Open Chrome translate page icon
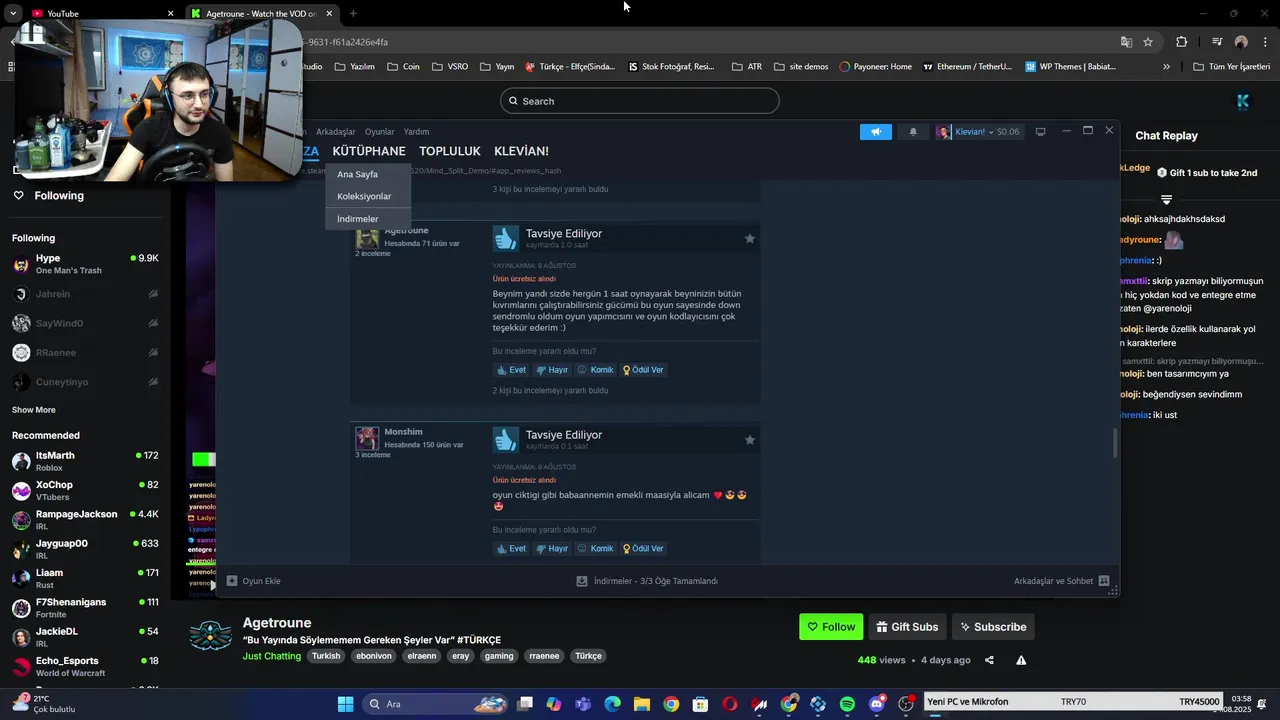The width and height of the screenshot is (1280, 720). (x=1126, y=42)
